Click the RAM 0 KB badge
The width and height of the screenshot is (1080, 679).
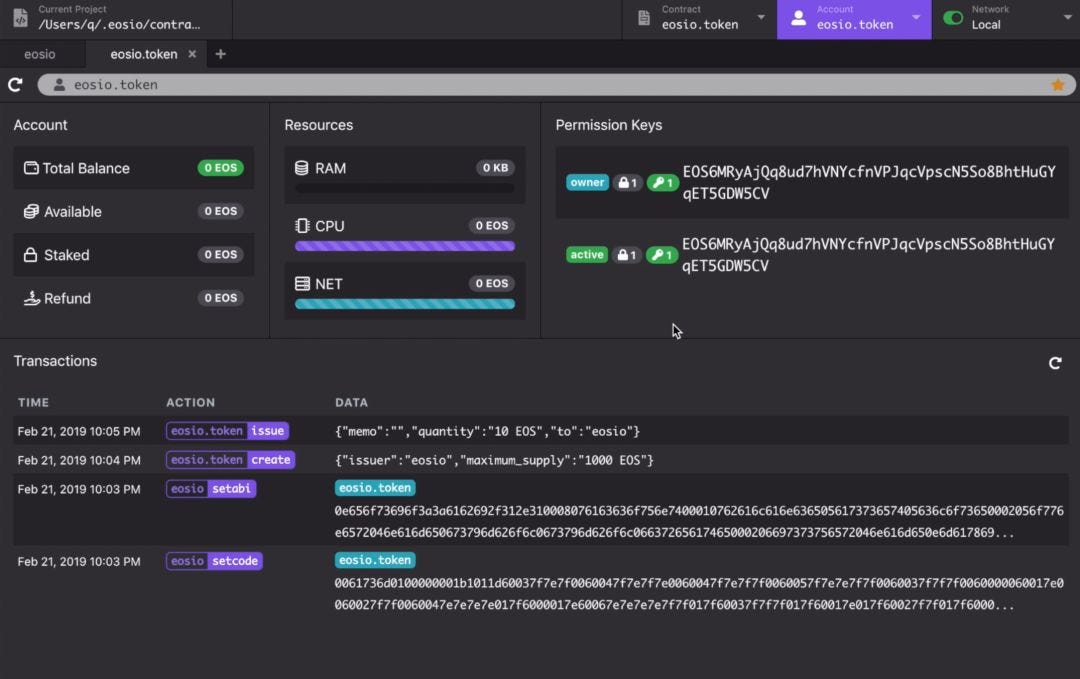click(x=495, y=168)
